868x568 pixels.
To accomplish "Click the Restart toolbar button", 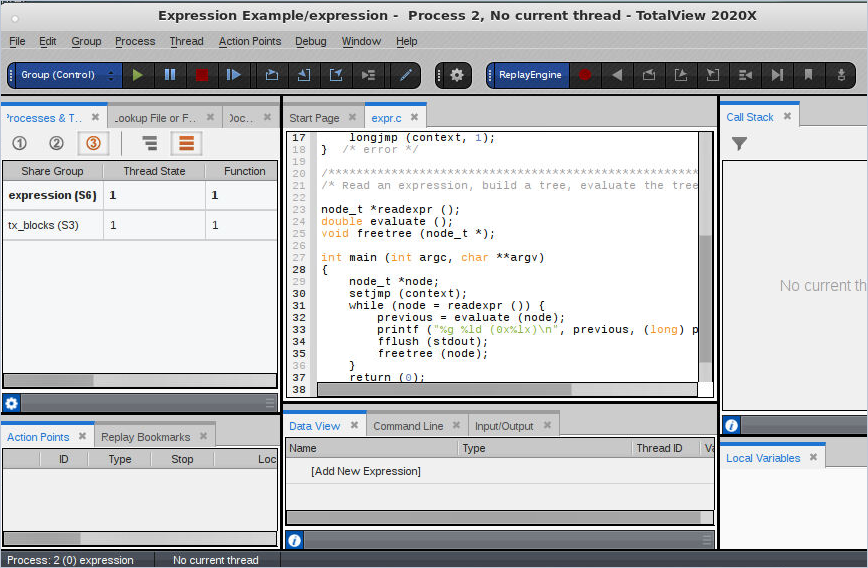I will (233, 75).
